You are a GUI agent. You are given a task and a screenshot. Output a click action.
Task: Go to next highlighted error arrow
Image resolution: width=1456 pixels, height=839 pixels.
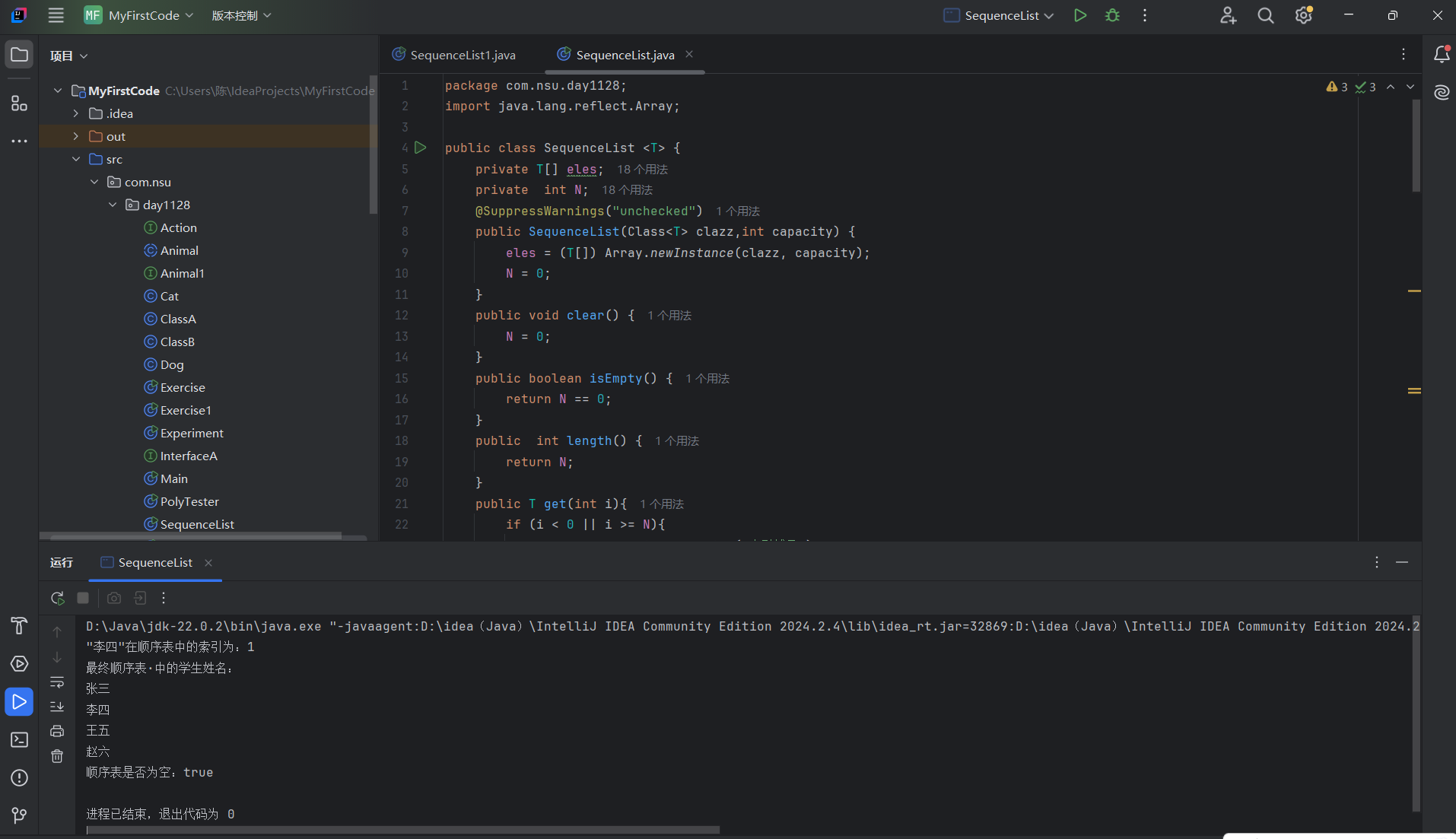click(1410, 87)
